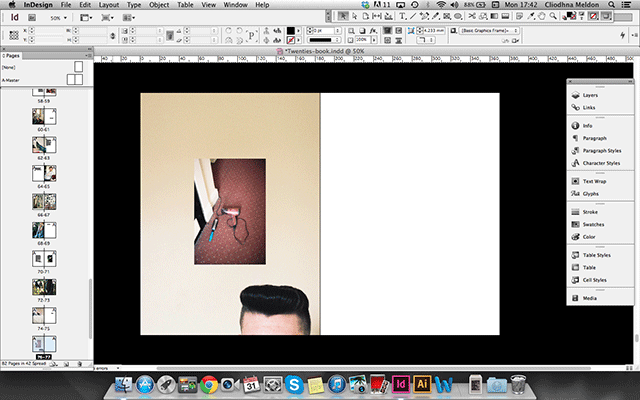640x400 pixels.
Task: Open the Arrange Documents dropdown
Action: click(x=129, y=18)
